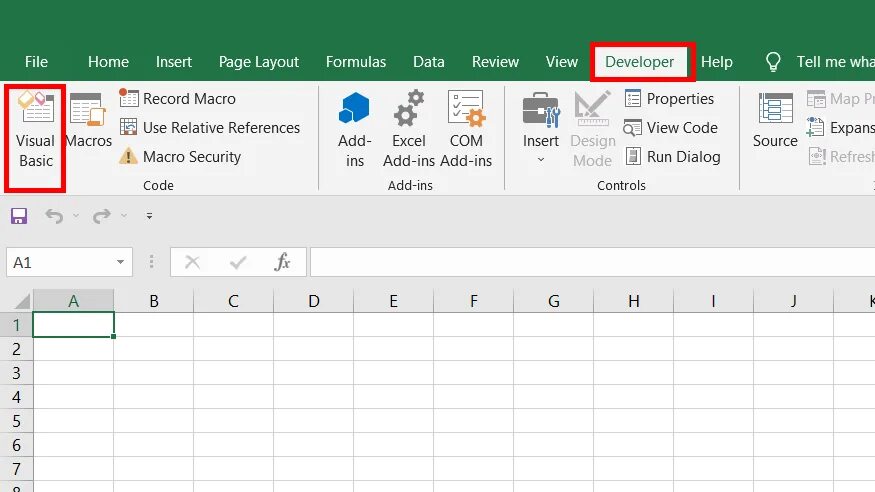Confirm entry with the check mark
The height and width of the screenshot is (492, 875).
[x=238, y=262]
